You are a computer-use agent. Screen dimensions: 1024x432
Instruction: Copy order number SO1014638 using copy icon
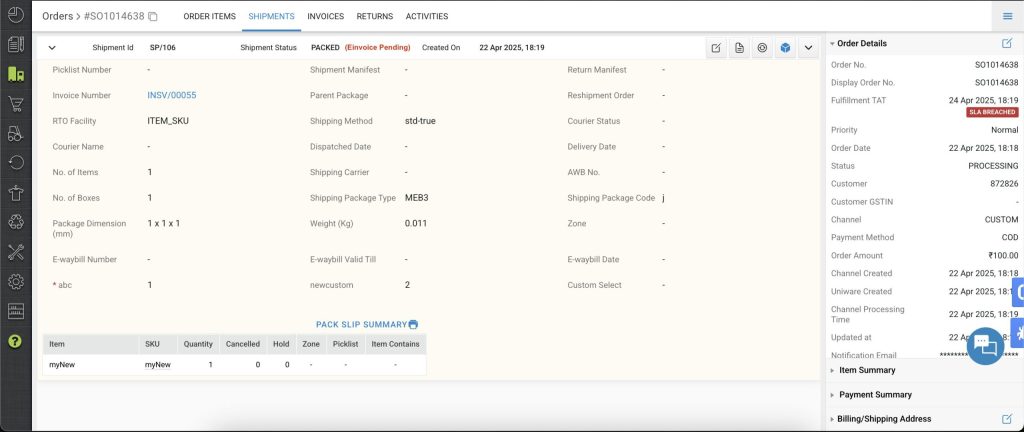(x=153, y=17)
